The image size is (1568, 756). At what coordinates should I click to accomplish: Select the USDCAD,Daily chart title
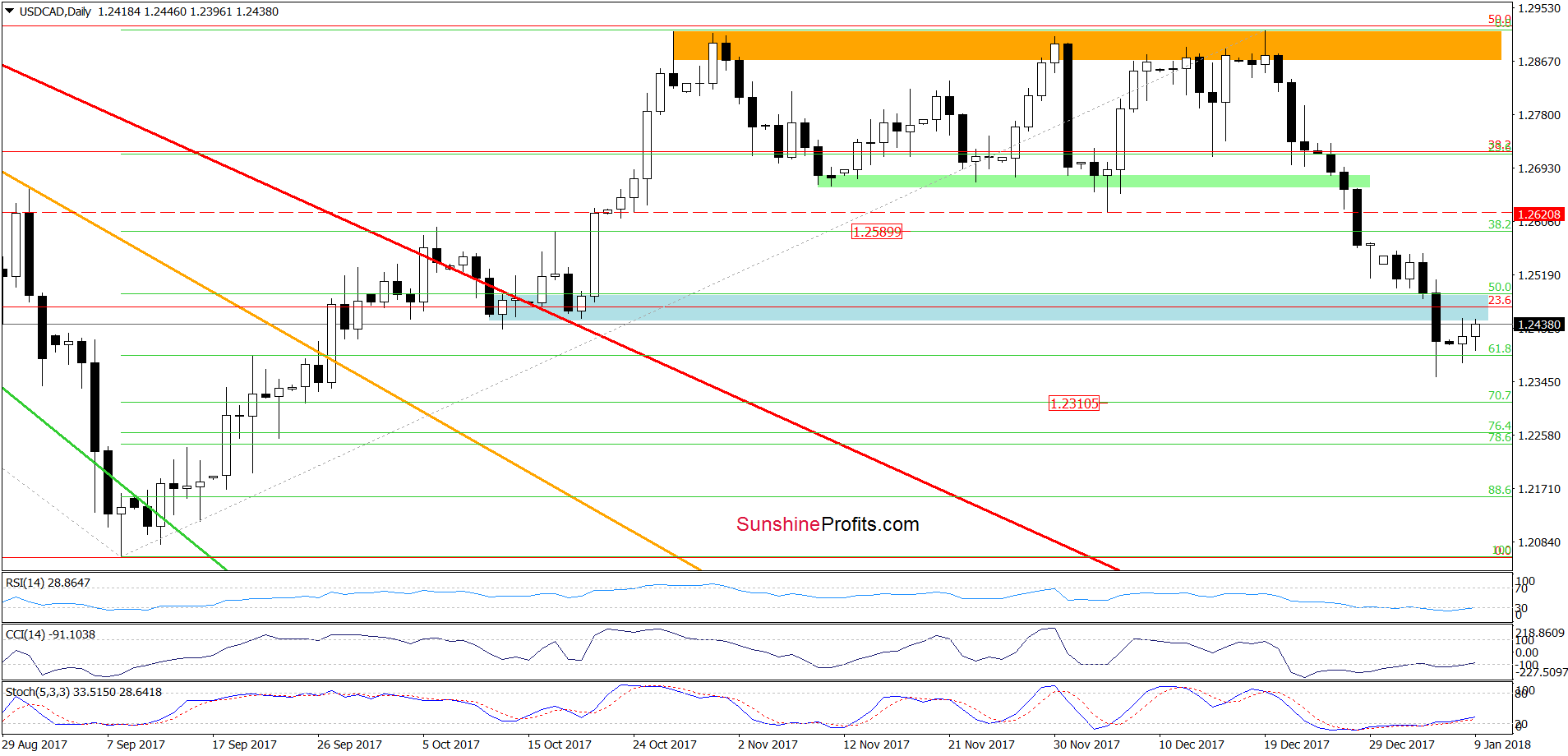55,12
